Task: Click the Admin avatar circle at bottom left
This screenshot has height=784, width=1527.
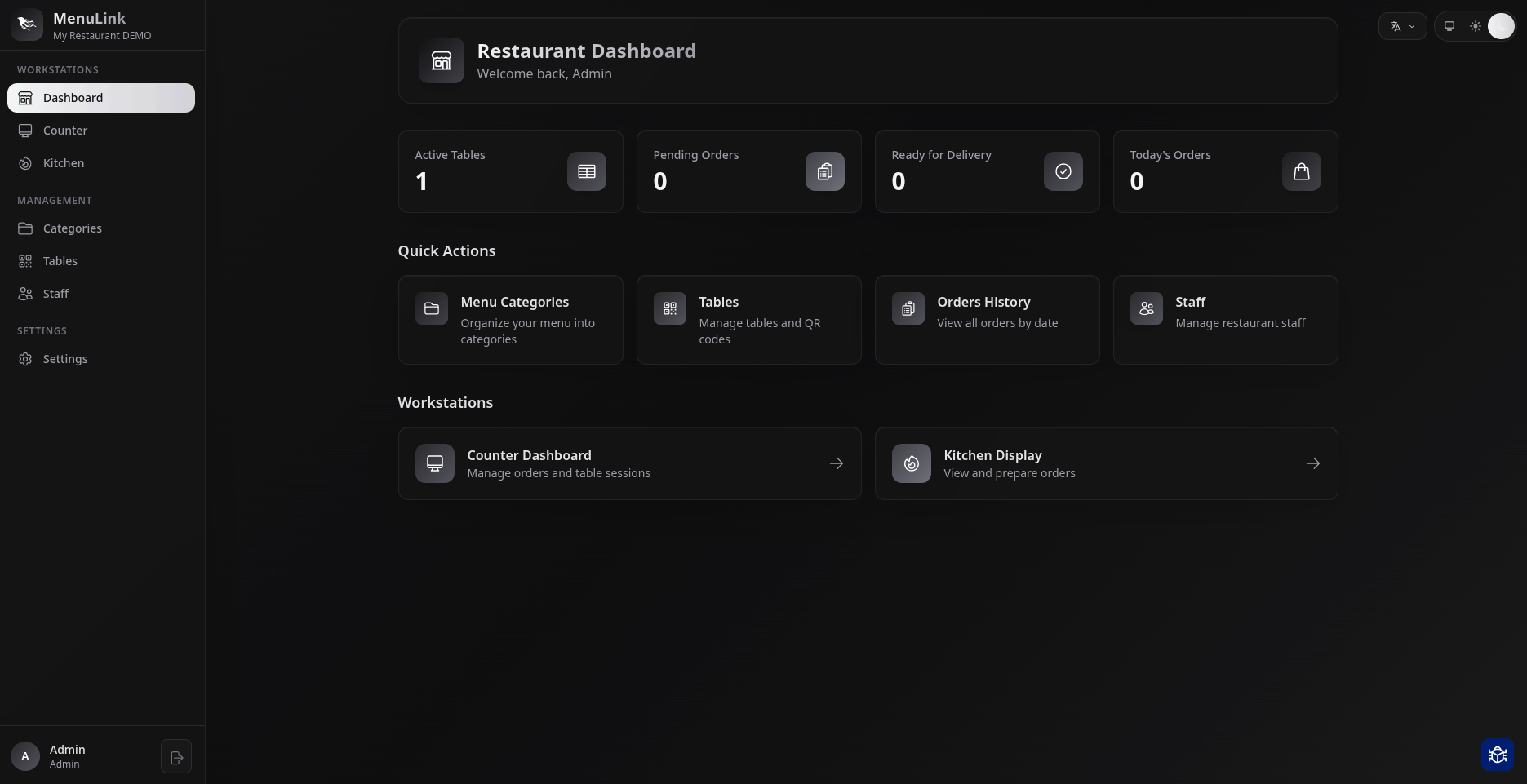Action: pyautogui.click(x=24, y=756)
